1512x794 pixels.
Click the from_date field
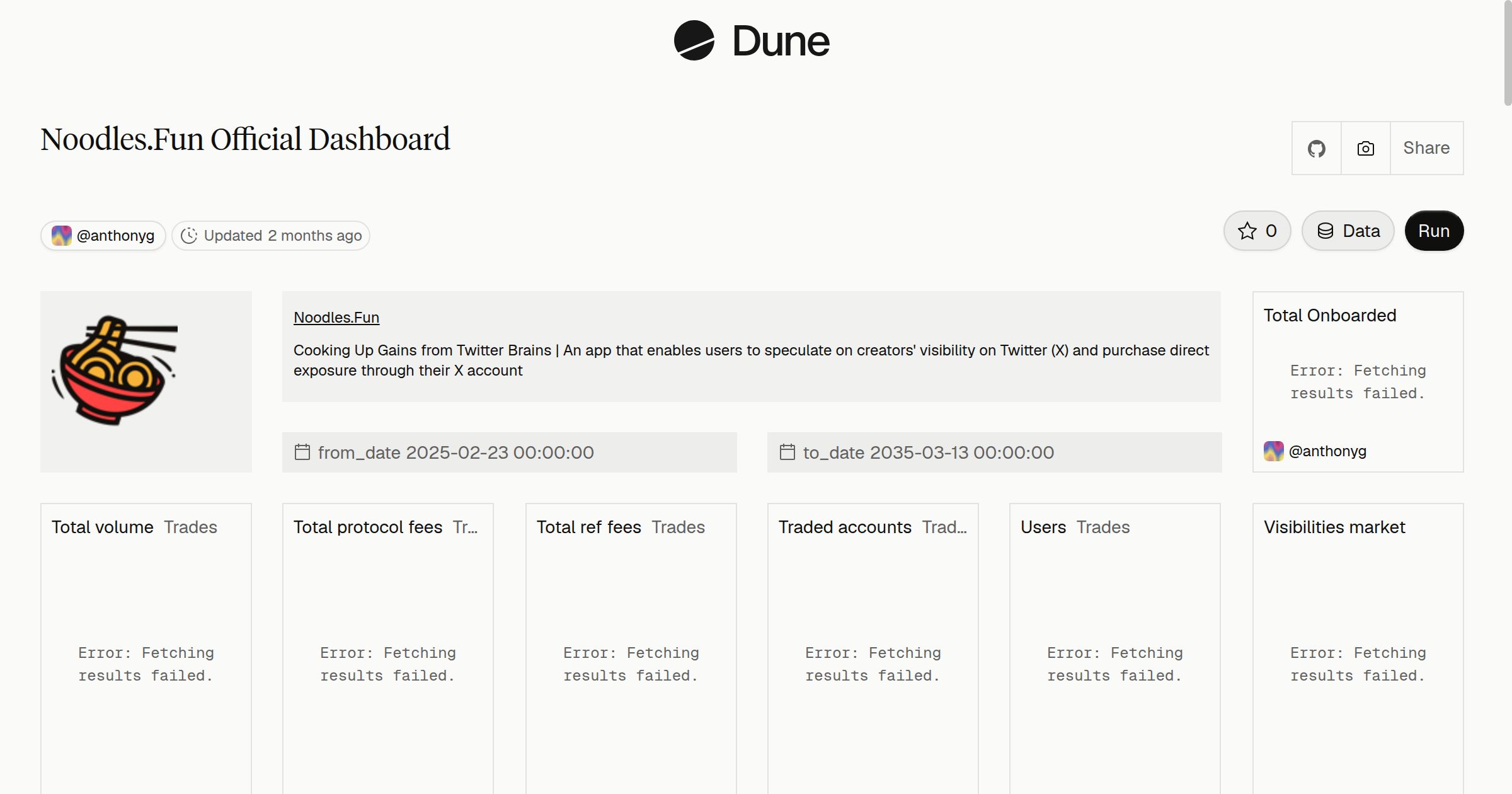510,452
